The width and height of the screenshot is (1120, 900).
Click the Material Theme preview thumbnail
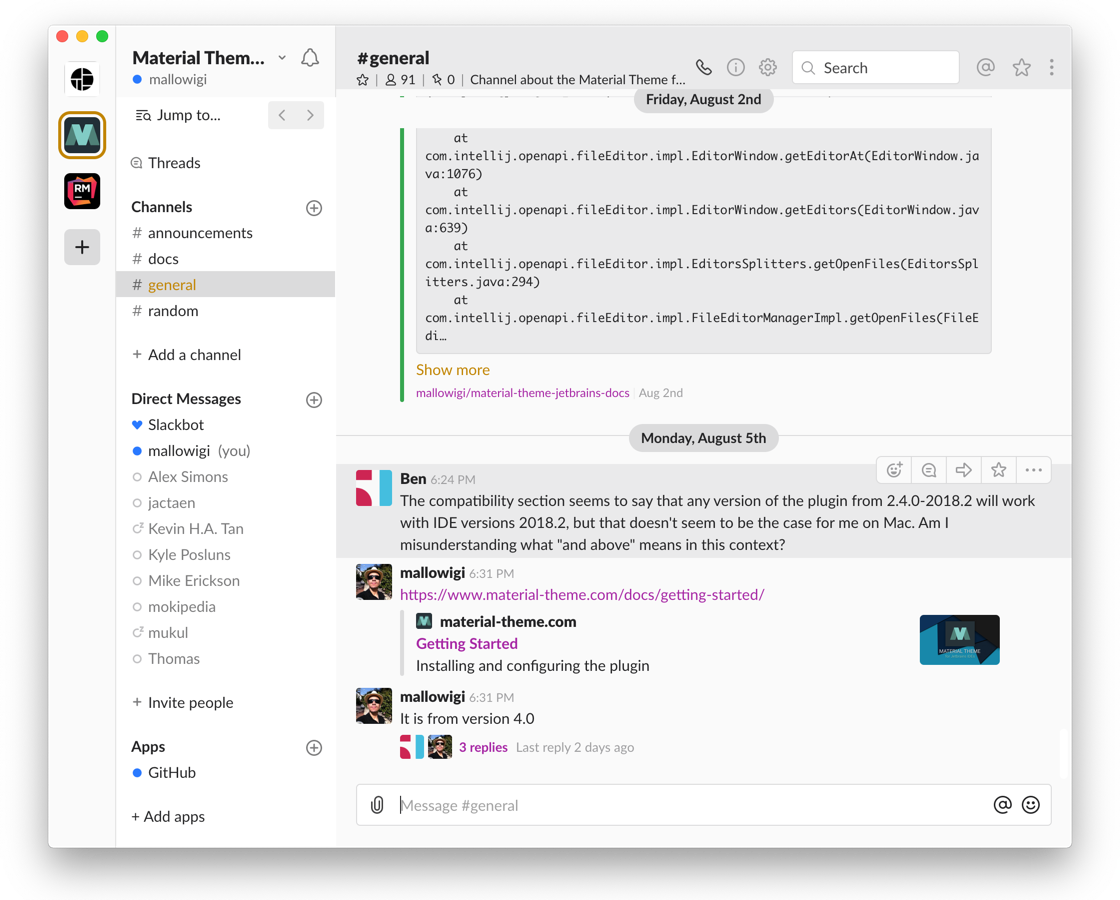(959, 640)
